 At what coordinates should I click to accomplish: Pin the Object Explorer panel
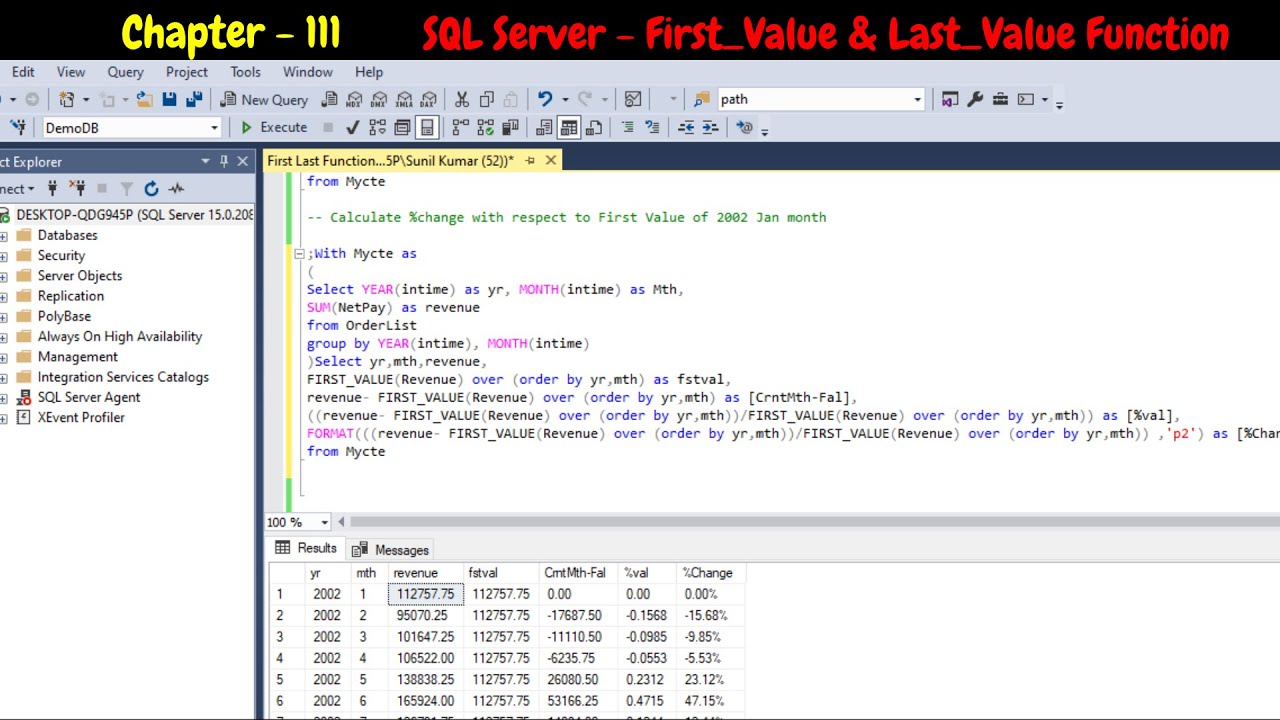224,161
